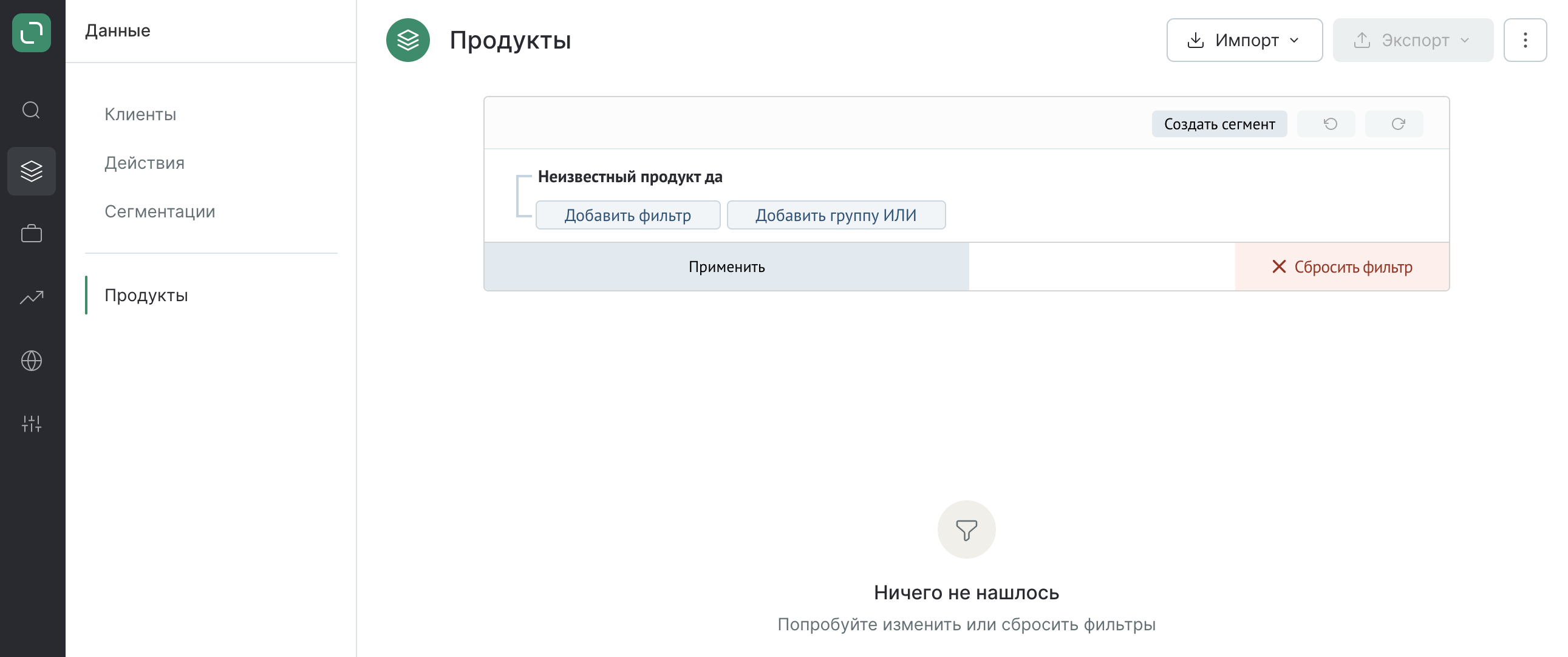1568x657 pixels.
Task: Open the Экспорт dropdown
Action: click(x=1413, y=40)
